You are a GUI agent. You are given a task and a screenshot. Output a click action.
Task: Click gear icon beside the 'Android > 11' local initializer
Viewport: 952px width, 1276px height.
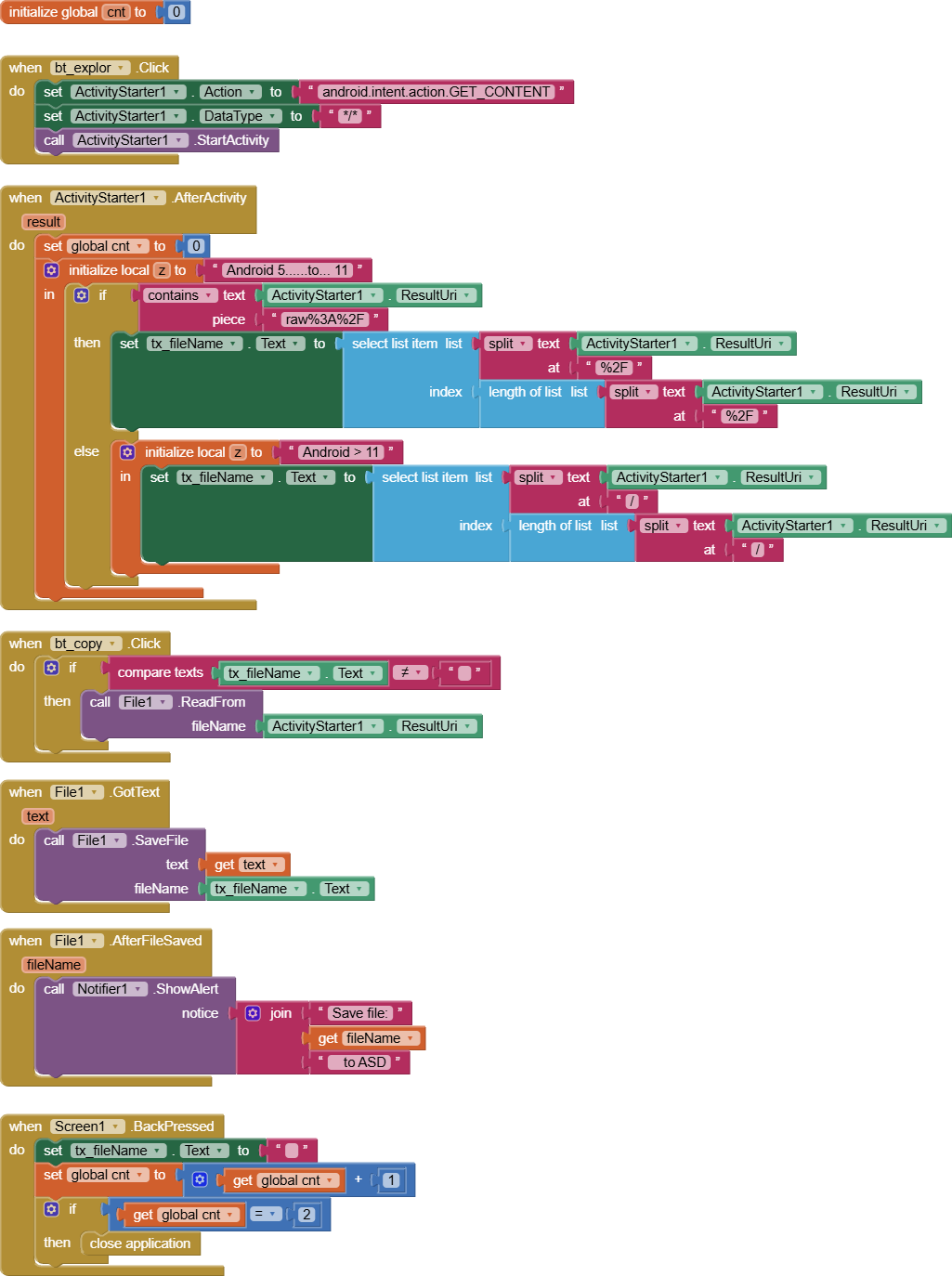click(127, 452)
